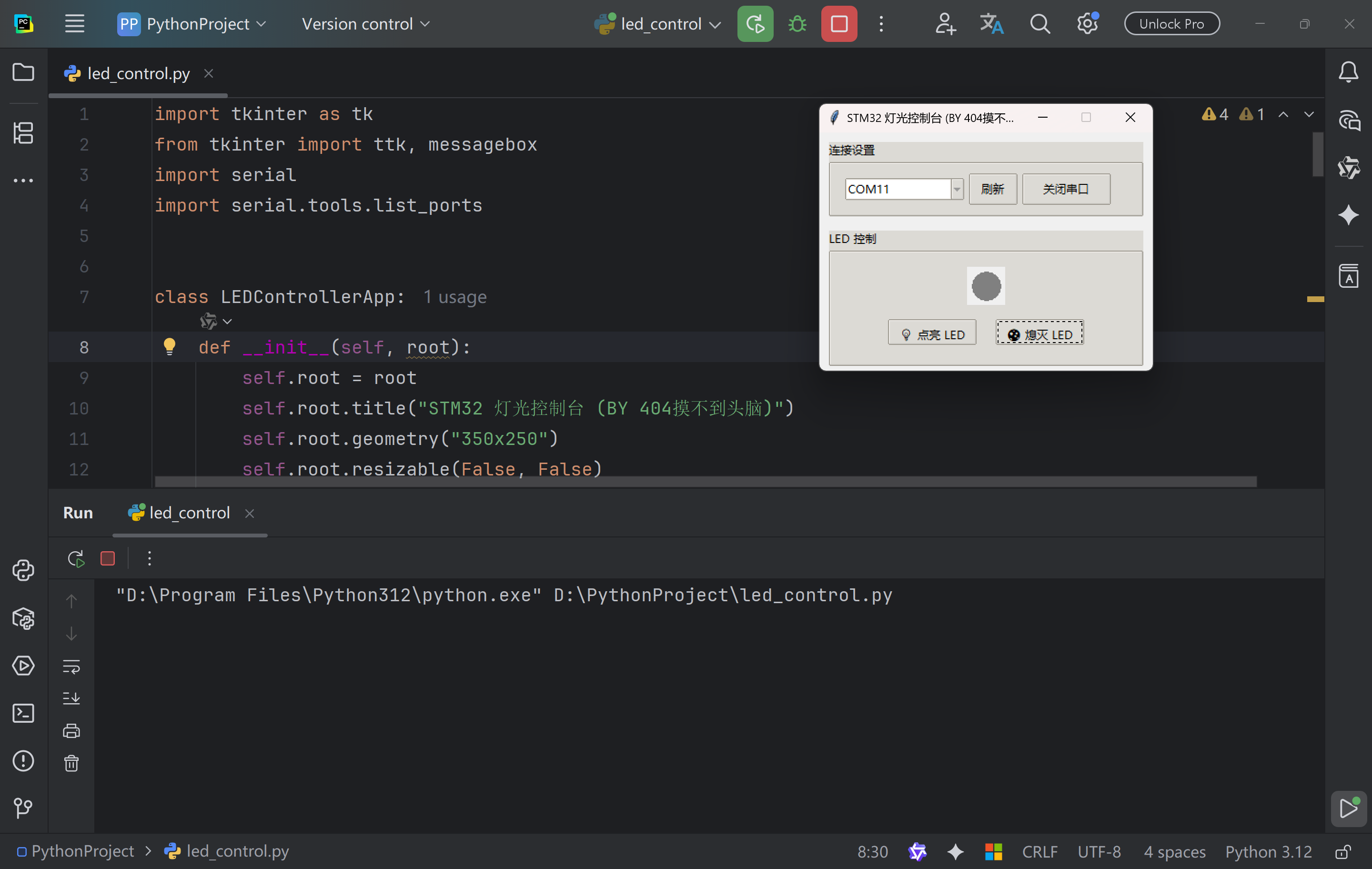
Task: Expand the COM11 serial port dropdown
Action: tap(957, 189)
